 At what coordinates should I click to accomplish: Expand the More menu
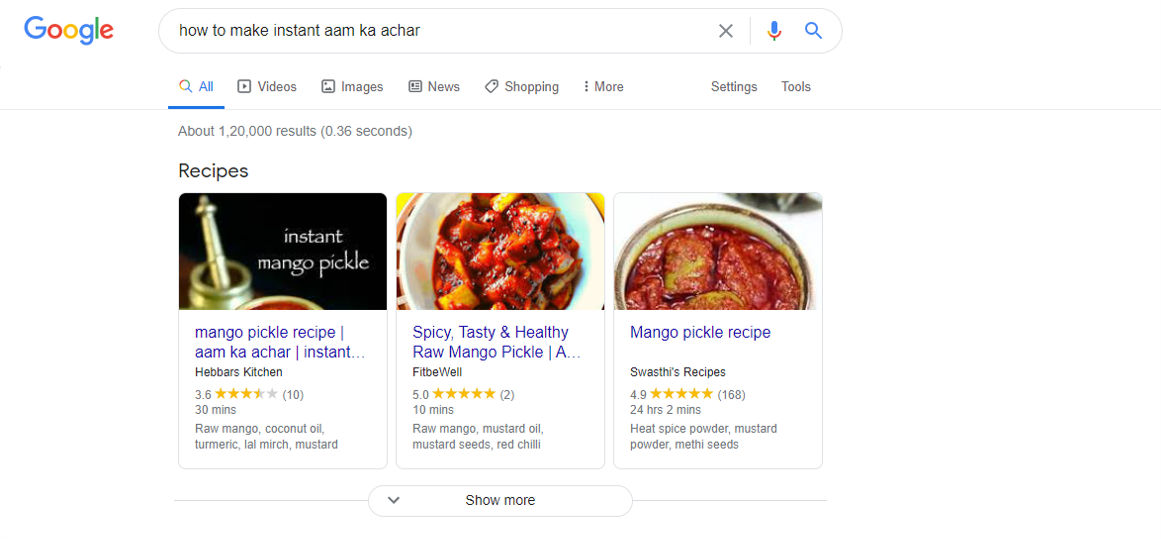pos(603,87)
